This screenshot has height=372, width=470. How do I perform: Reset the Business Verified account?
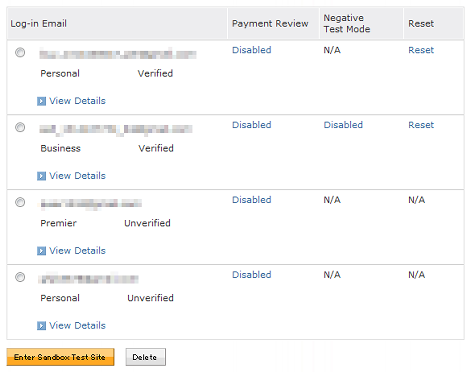tap(421, 125)
